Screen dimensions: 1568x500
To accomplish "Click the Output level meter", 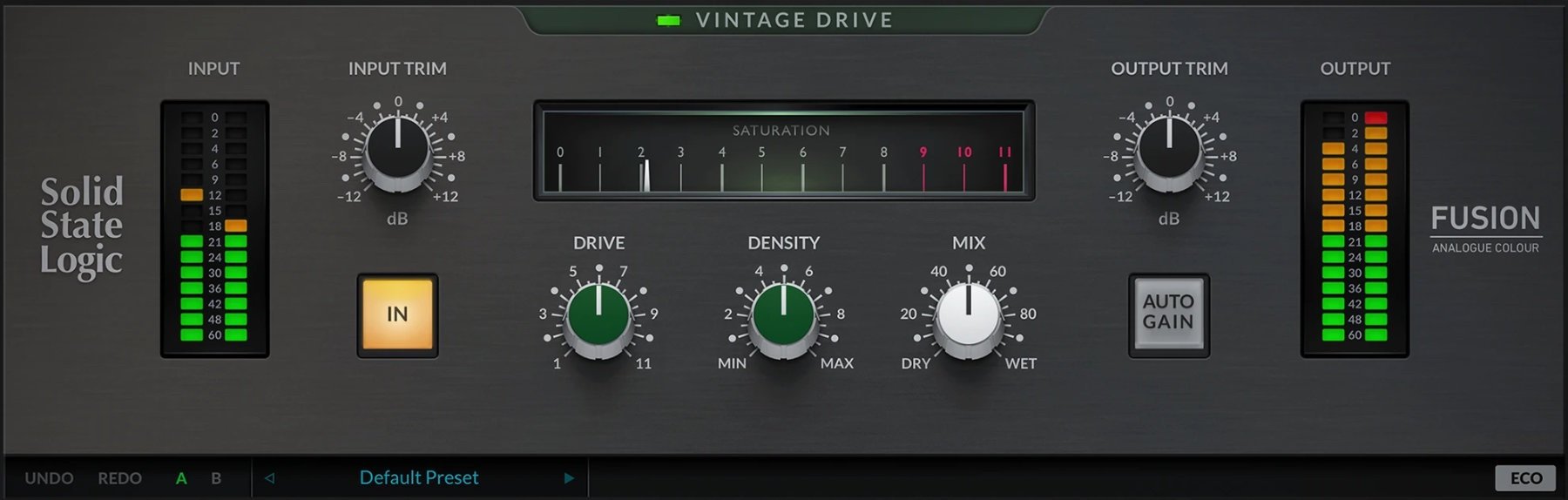I will coord(1355,228).
